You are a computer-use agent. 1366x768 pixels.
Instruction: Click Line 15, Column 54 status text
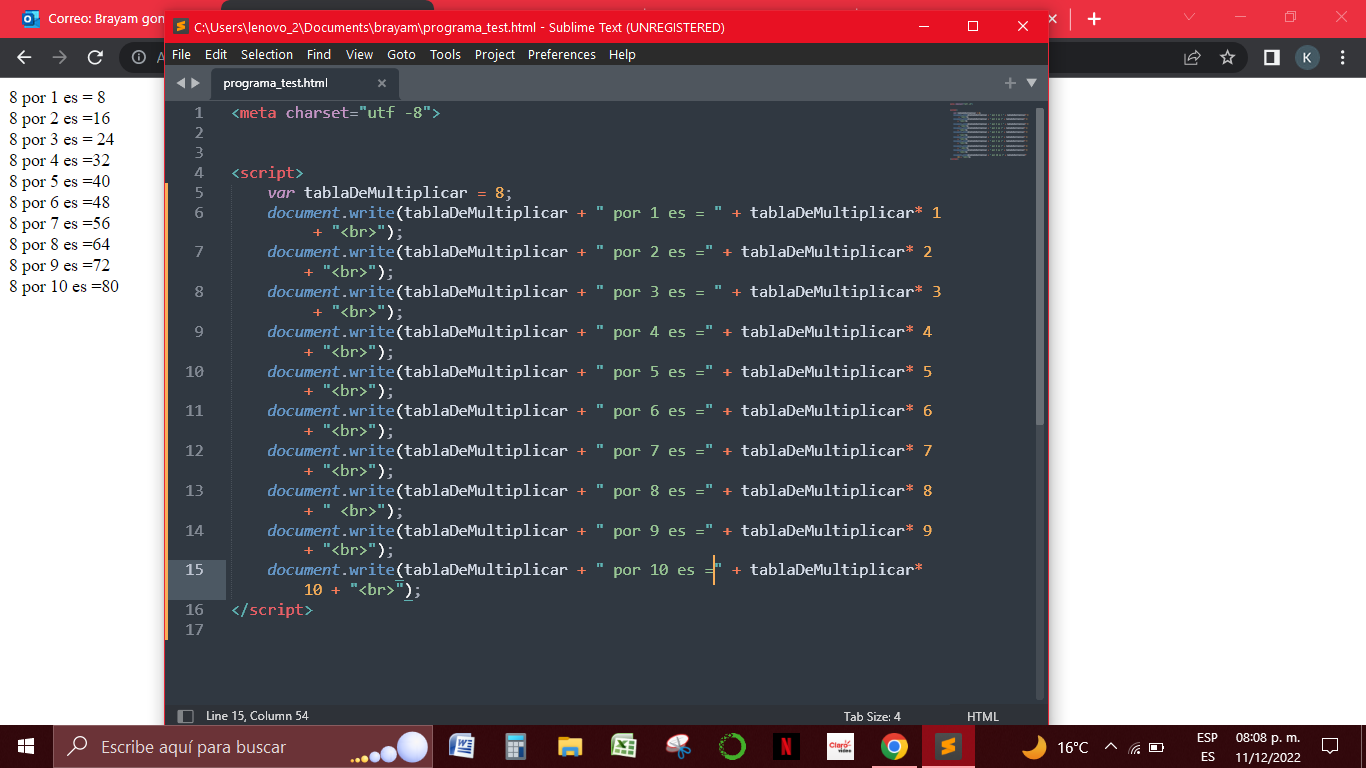[x=257, y=716]
